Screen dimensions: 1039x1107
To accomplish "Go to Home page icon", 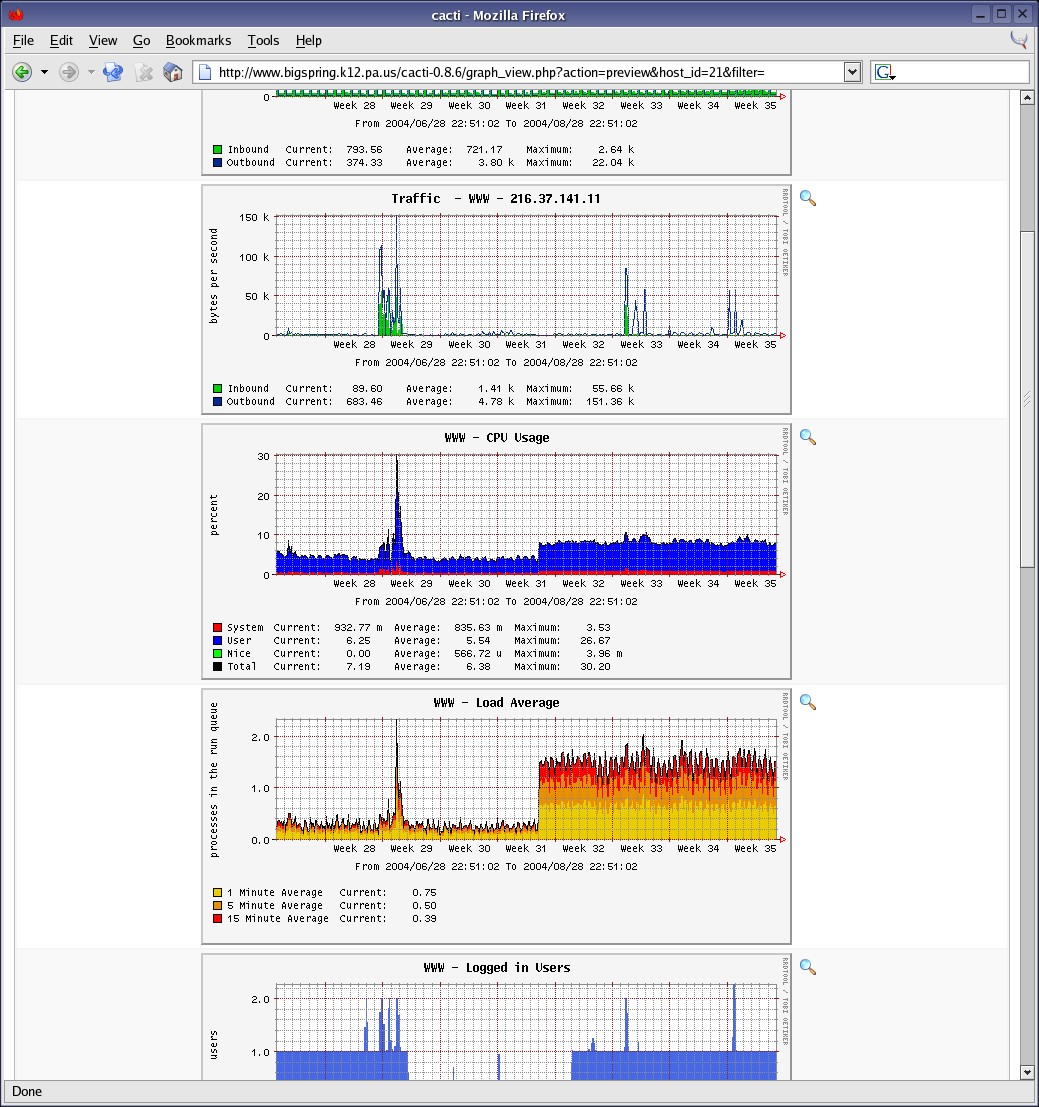I will [x=173, y=72].
